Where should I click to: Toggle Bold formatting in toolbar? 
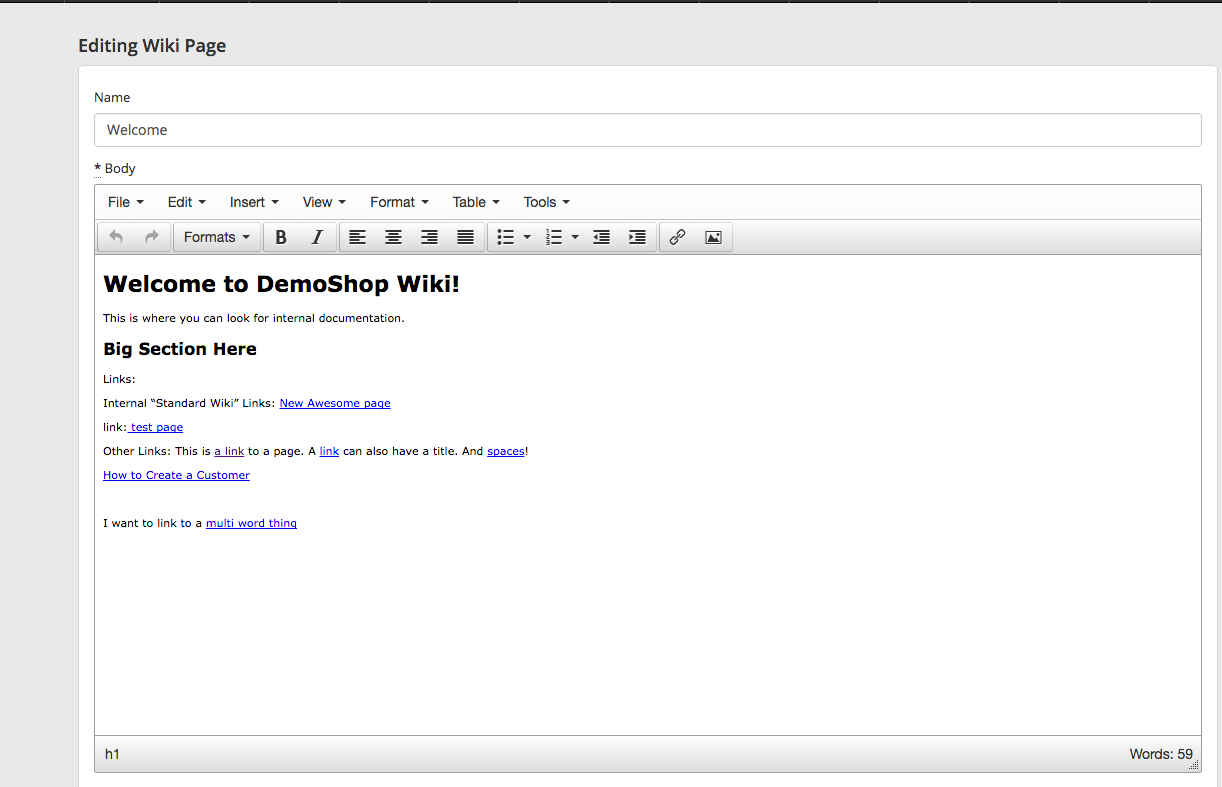[281, 237]
